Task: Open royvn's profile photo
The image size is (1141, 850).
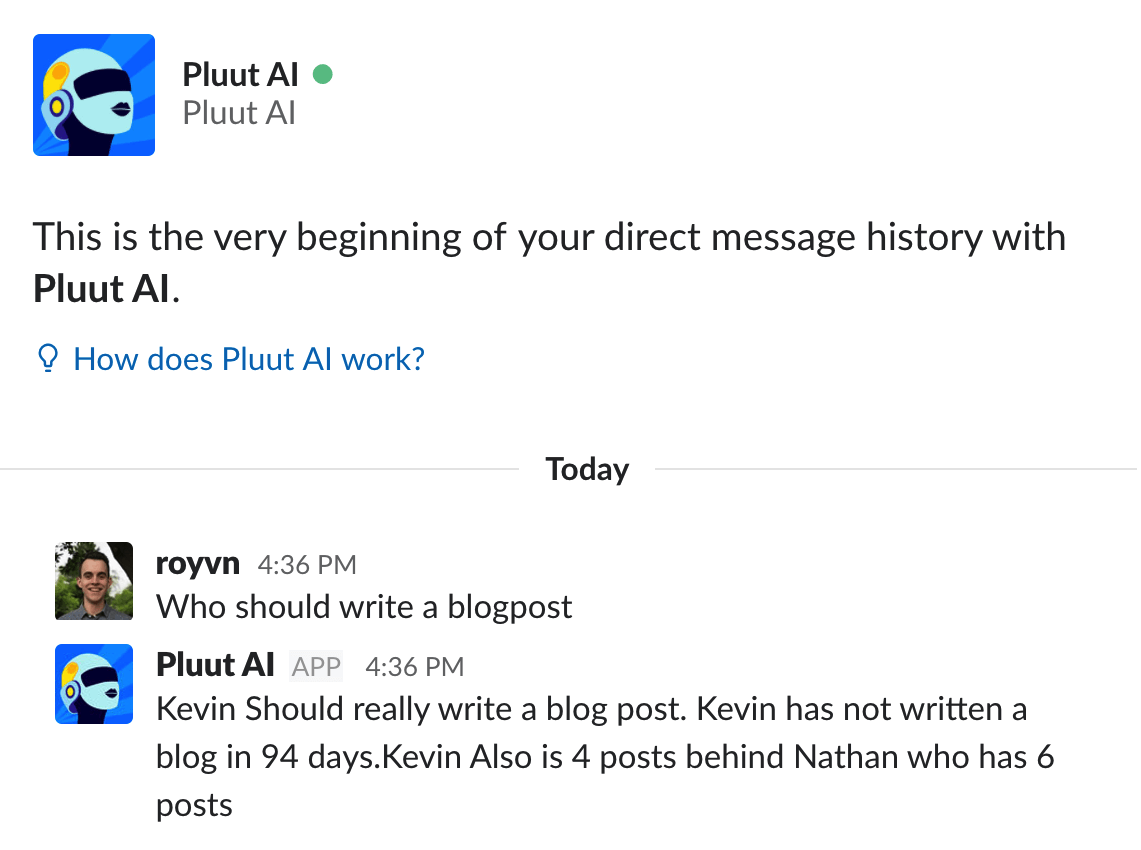Action: pos(94,581)
